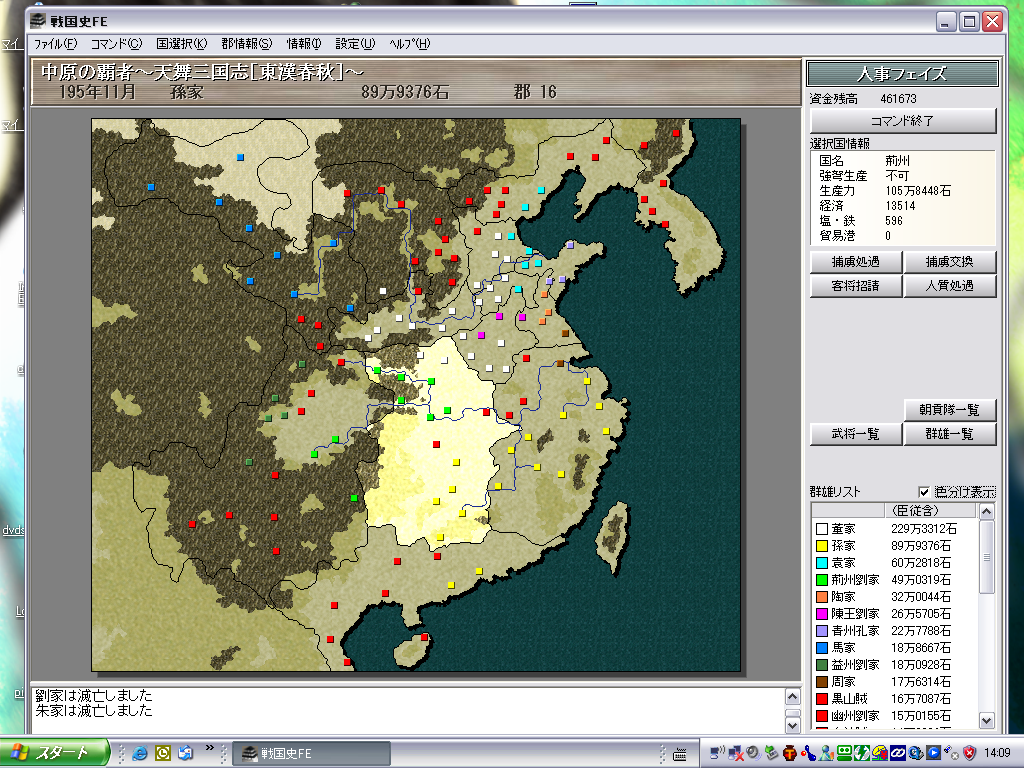1024x768 pixels.
Task: Click the 武将一覧 button
Action: tap(855, 434)
